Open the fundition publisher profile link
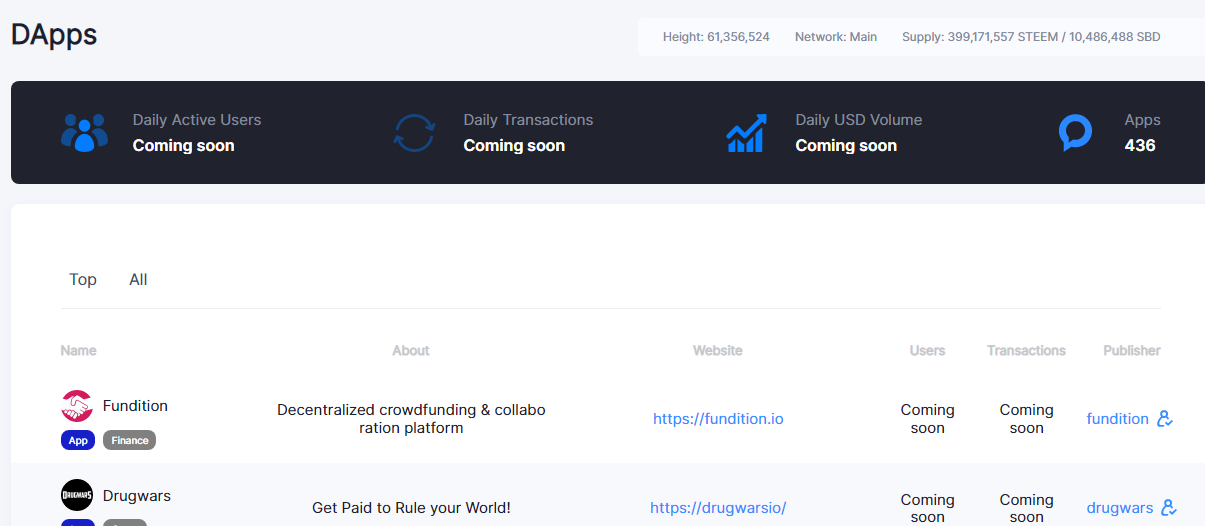The height and width of the screenshot is (526, 1205). (x=1117, y=419)
